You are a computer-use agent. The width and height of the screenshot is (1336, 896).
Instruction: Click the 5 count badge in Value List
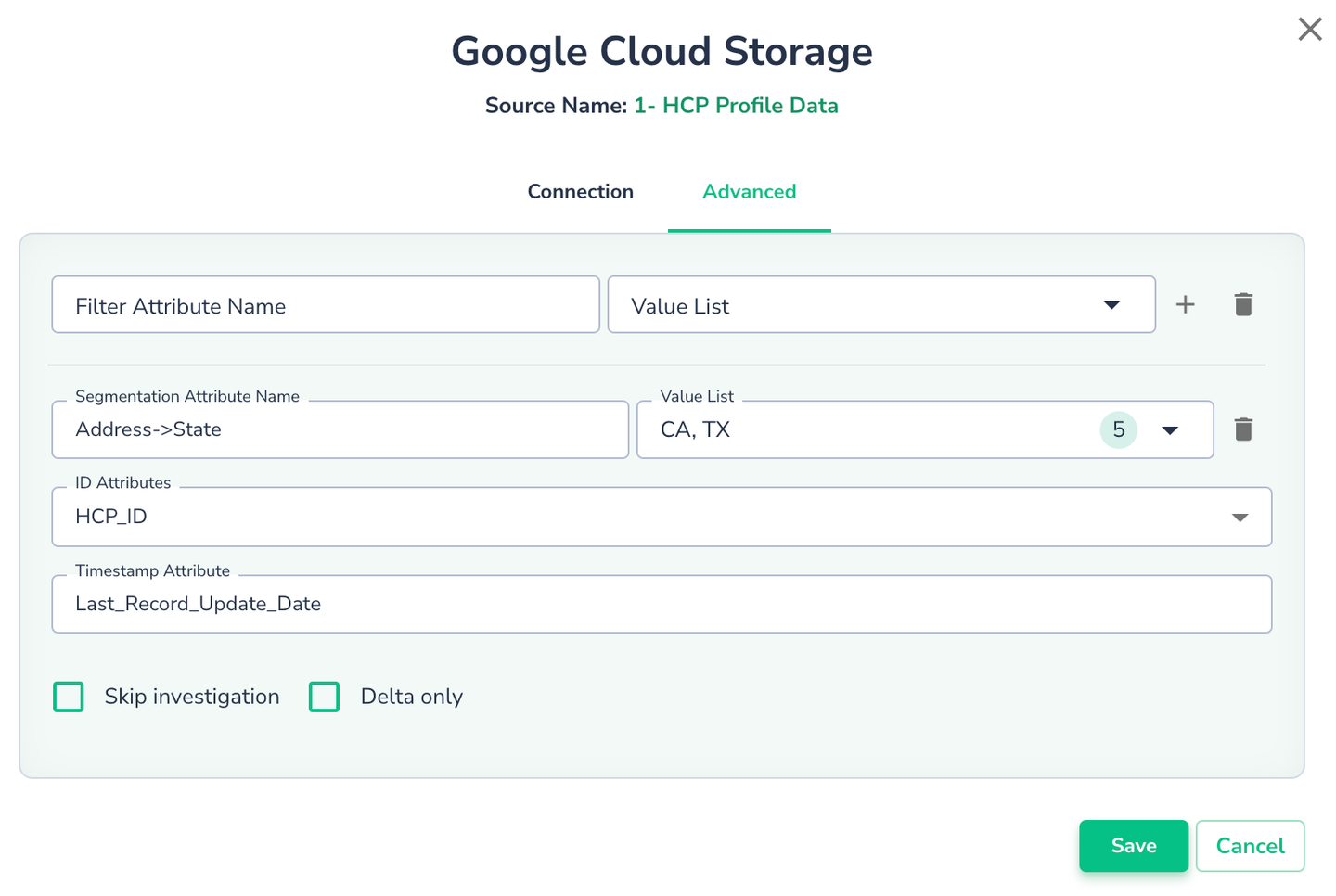click(1118, 429)
